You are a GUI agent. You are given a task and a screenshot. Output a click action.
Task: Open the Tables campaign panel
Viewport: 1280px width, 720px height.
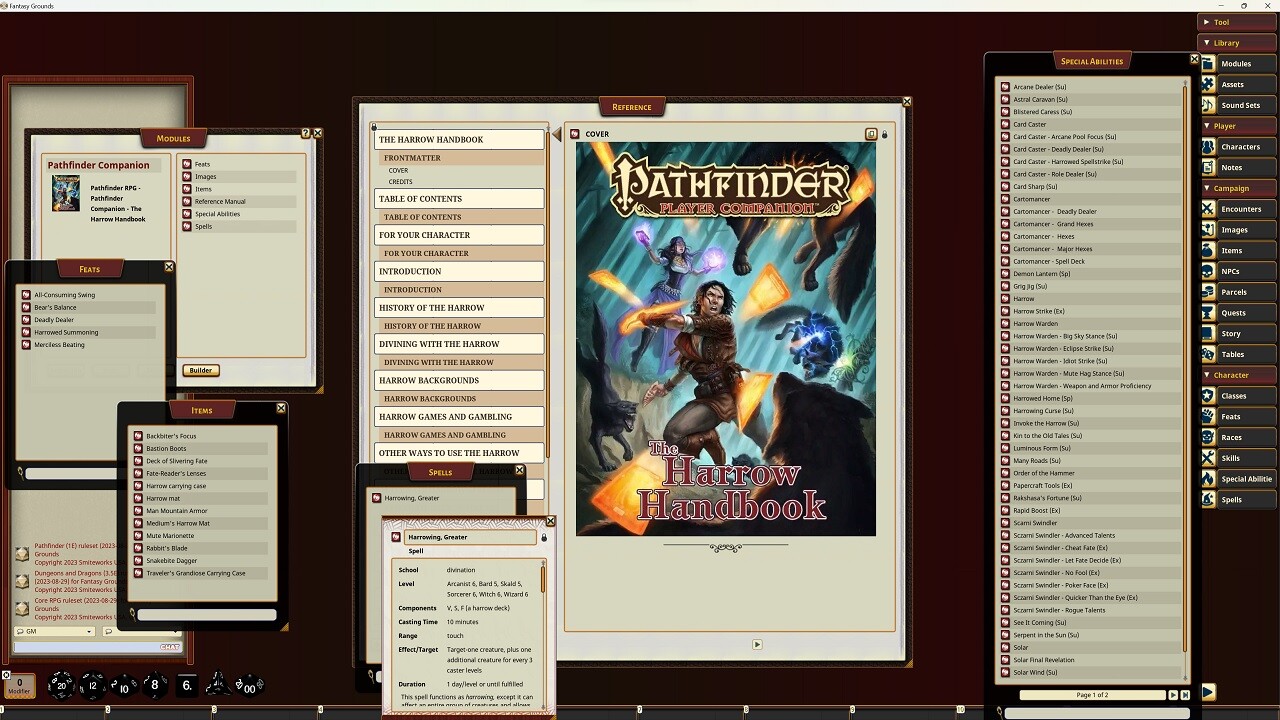click(1237, 354)
